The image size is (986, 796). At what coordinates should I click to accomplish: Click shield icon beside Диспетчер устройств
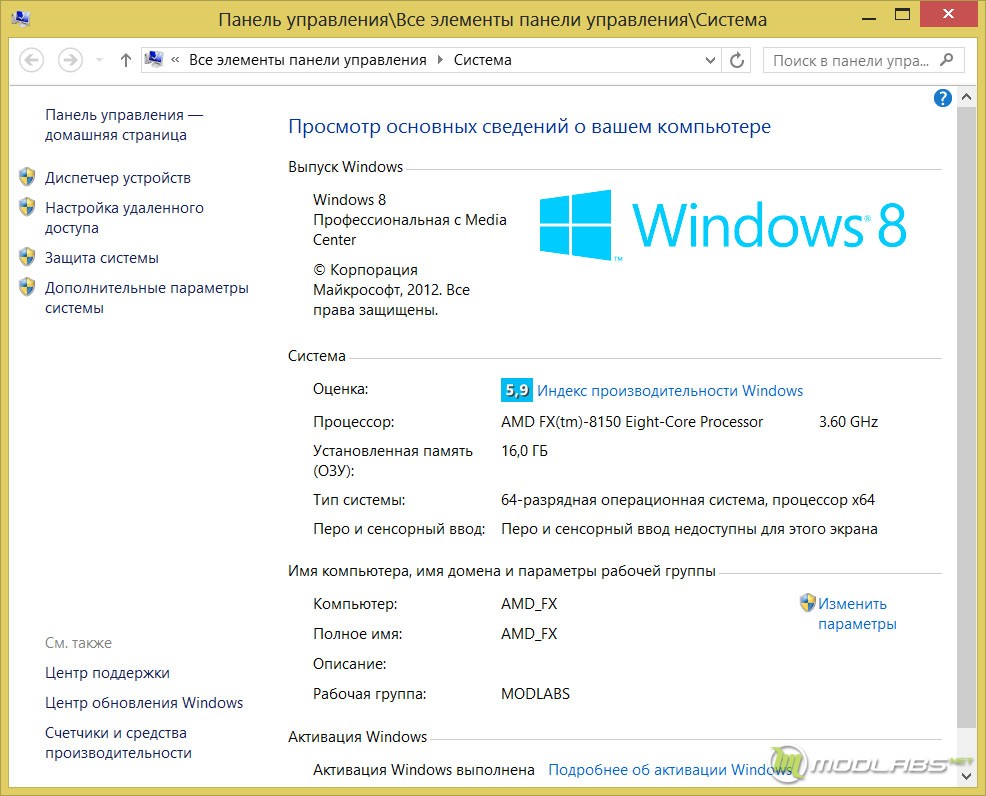pyautogui.click(x=27, y=177)
